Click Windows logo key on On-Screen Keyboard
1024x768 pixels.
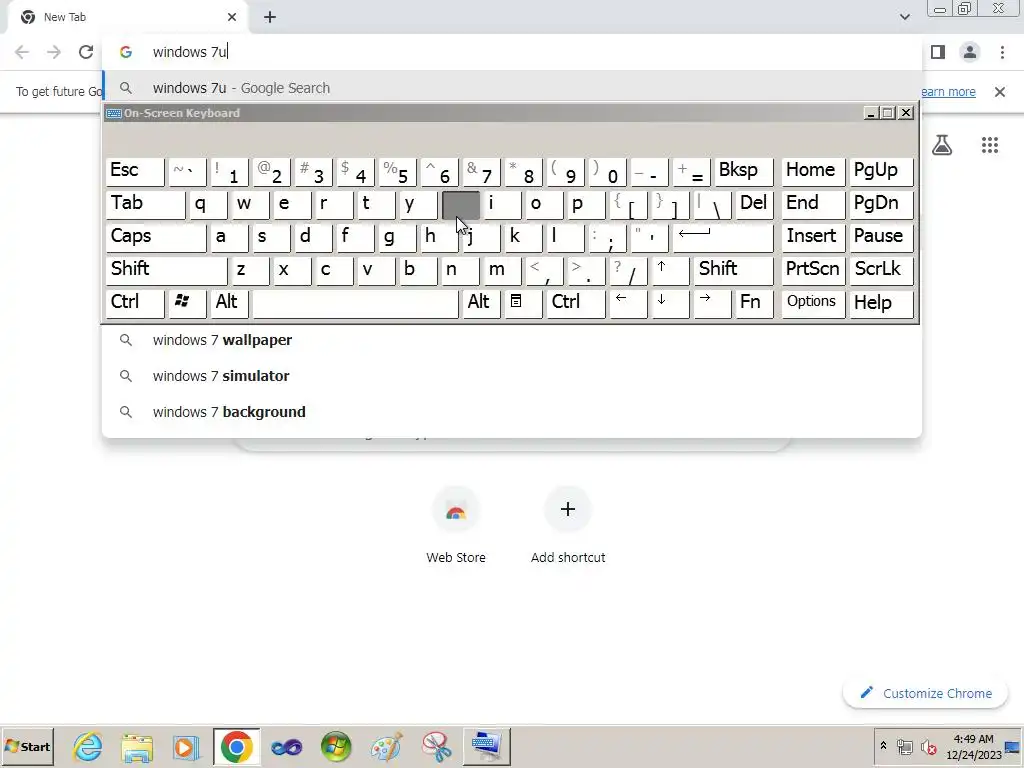coord(187,304)
